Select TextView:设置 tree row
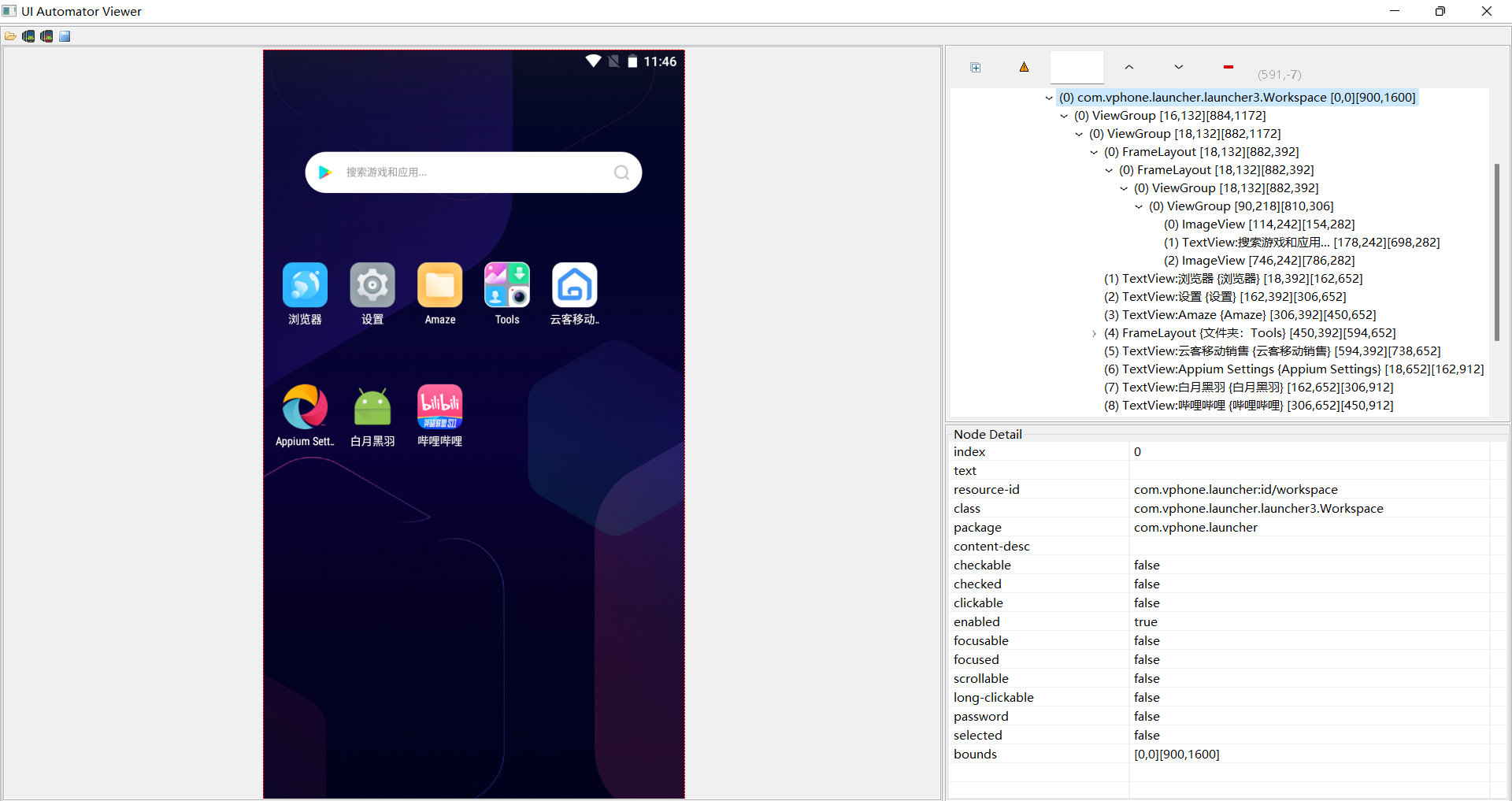 tap(1225, 297)
